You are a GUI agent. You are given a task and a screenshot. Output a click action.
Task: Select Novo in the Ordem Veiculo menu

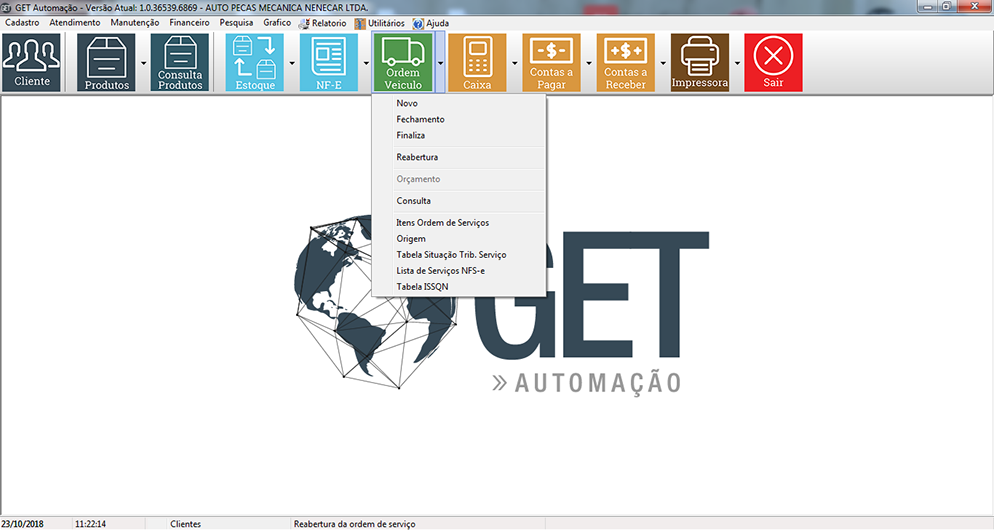click(407, 104)
